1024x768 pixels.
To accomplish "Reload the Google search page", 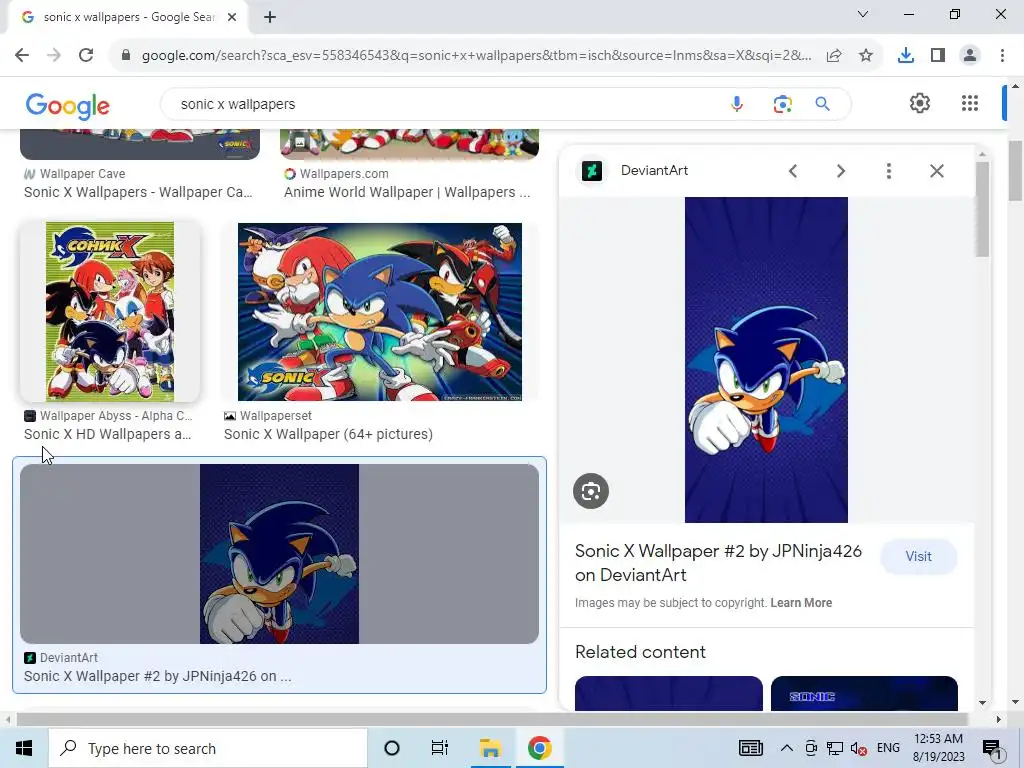I will (x=86, y=56).
